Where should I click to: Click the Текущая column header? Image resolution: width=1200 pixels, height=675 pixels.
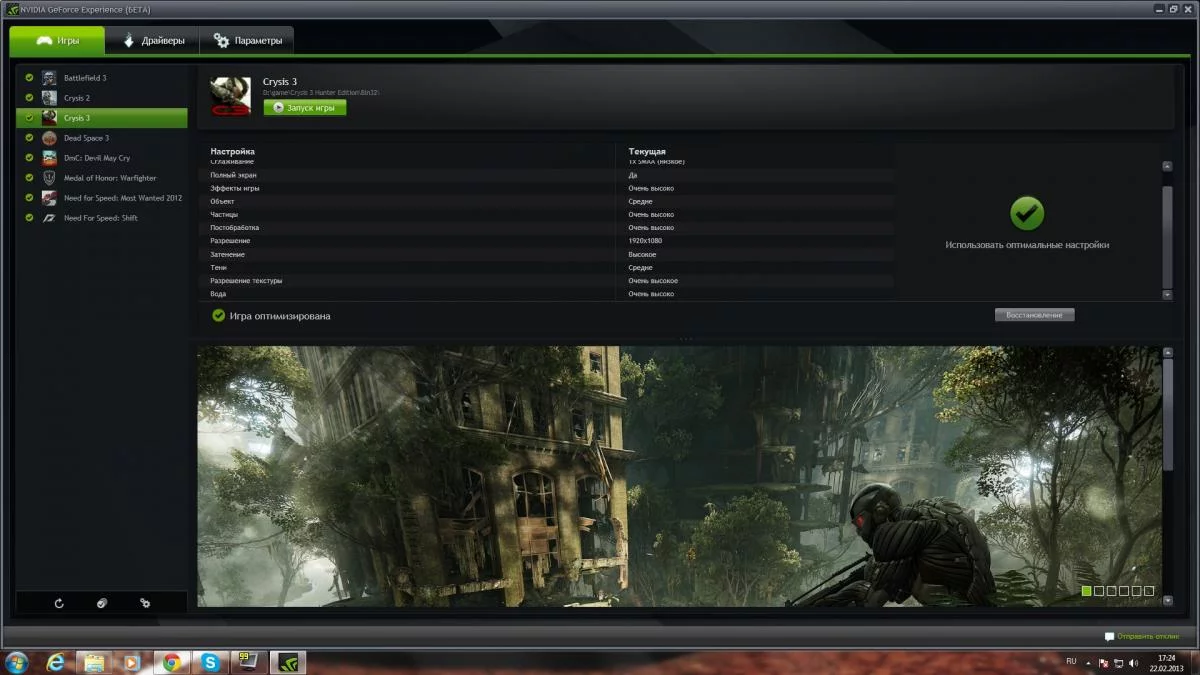coord(647,152)
